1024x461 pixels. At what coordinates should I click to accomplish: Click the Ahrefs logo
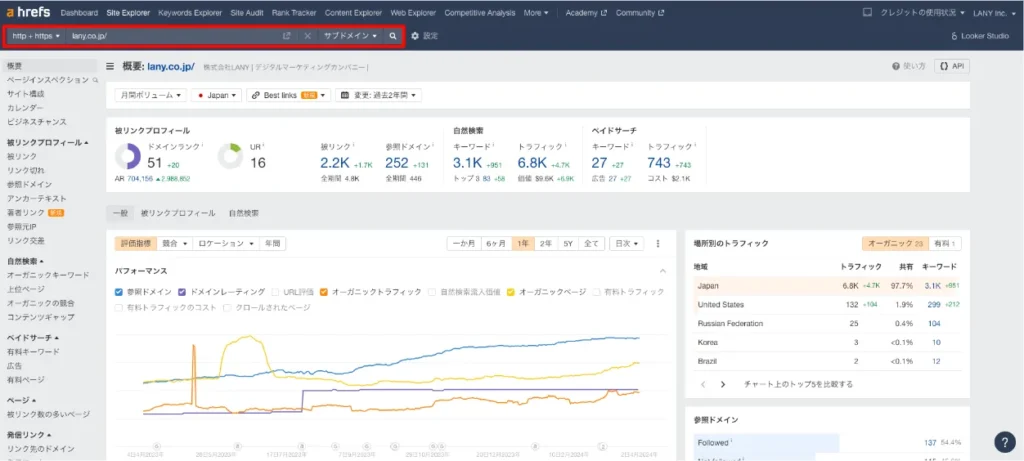point(29,12)
